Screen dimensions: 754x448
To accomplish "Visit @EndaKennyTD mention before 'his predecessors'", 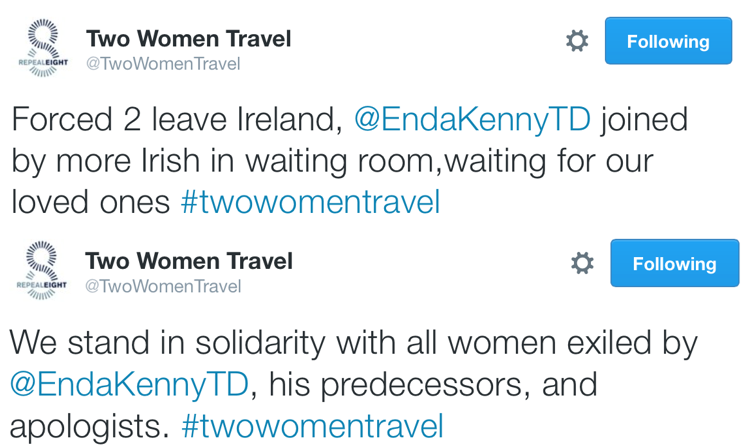I will (x=129, y=385).
